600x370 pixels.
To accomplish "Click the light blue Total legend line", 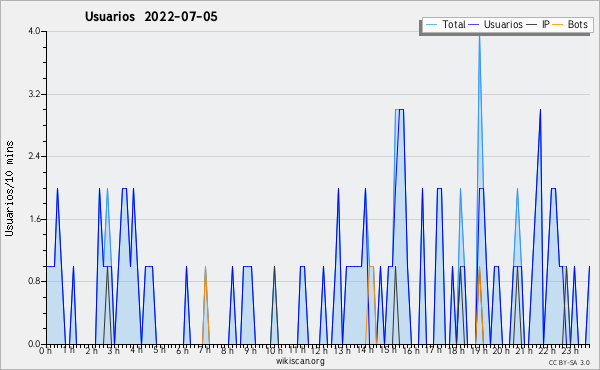I will coord(431,25).
